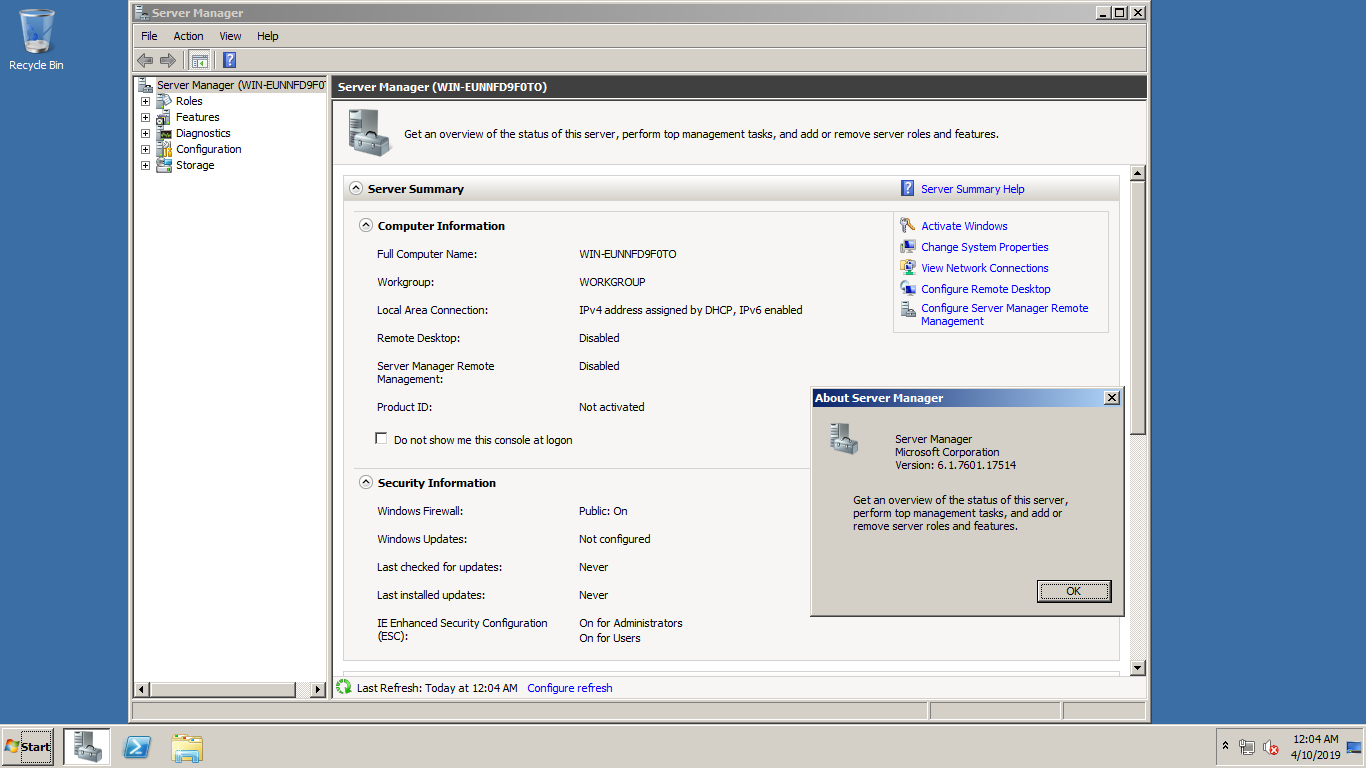Image resolution: width=1366 pixels, height=768 pixels.
Task: Open the File menu
Action: (149, 36)
